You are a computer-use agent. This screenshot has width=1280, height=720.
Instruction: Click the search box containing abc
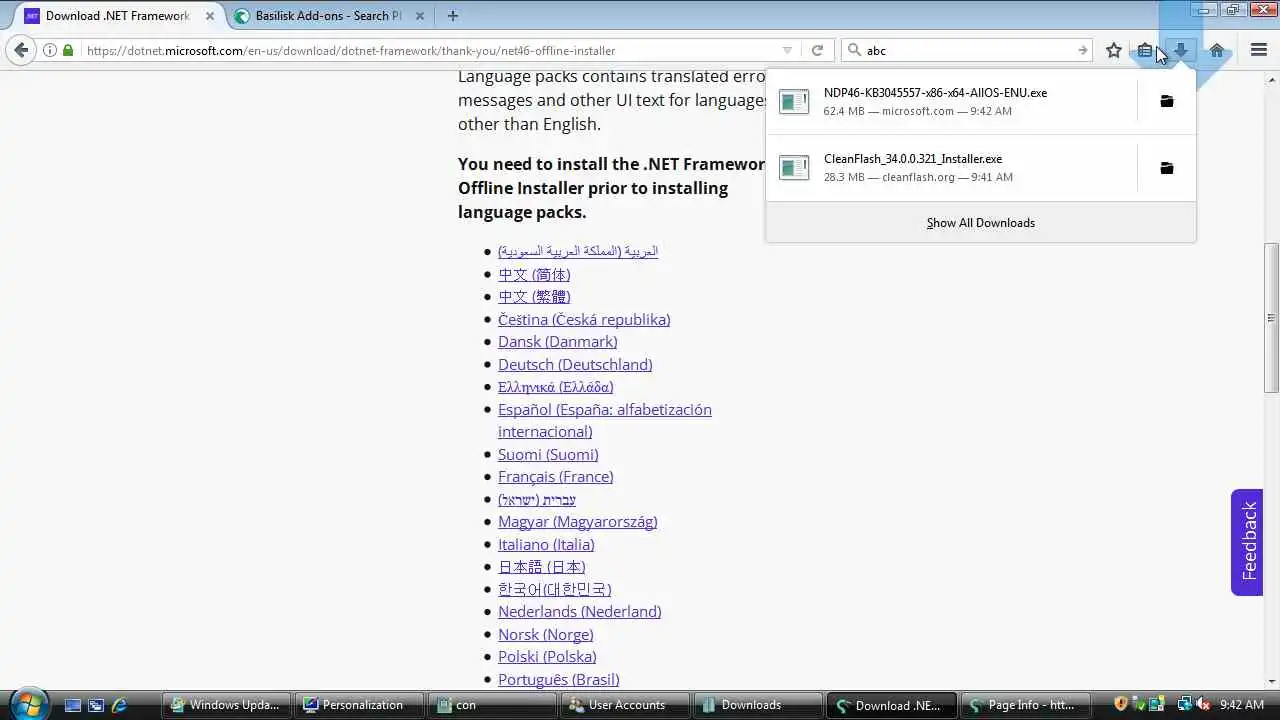[x=968, y=50]
